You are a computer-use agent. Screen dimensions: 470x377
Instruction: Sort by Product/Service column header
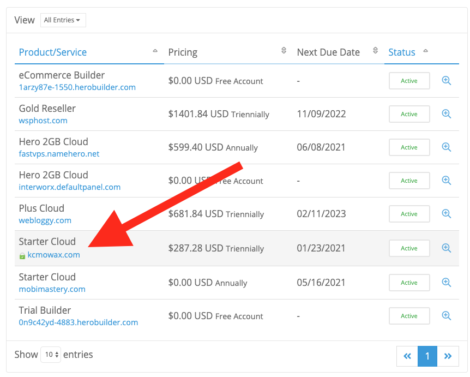(x=53, y=52)
